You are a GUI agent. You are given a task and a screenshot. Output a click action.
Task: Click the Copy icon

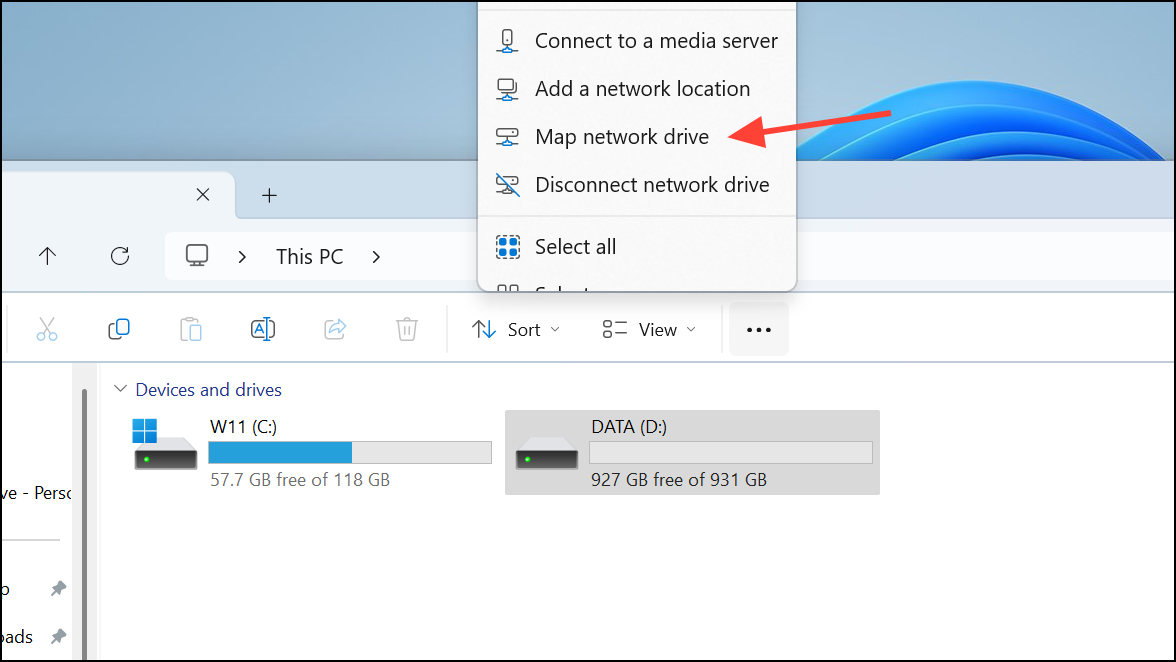click(119, 328)
